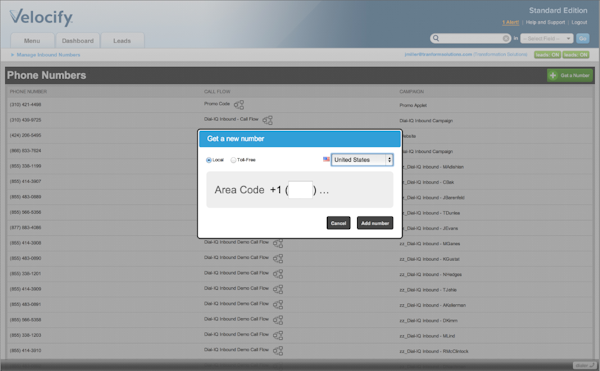Image resolution: width=600 pixels, height=371 pixels.
Task: Click call flow icon in (855) 483-0891 row
Action: 278,305
